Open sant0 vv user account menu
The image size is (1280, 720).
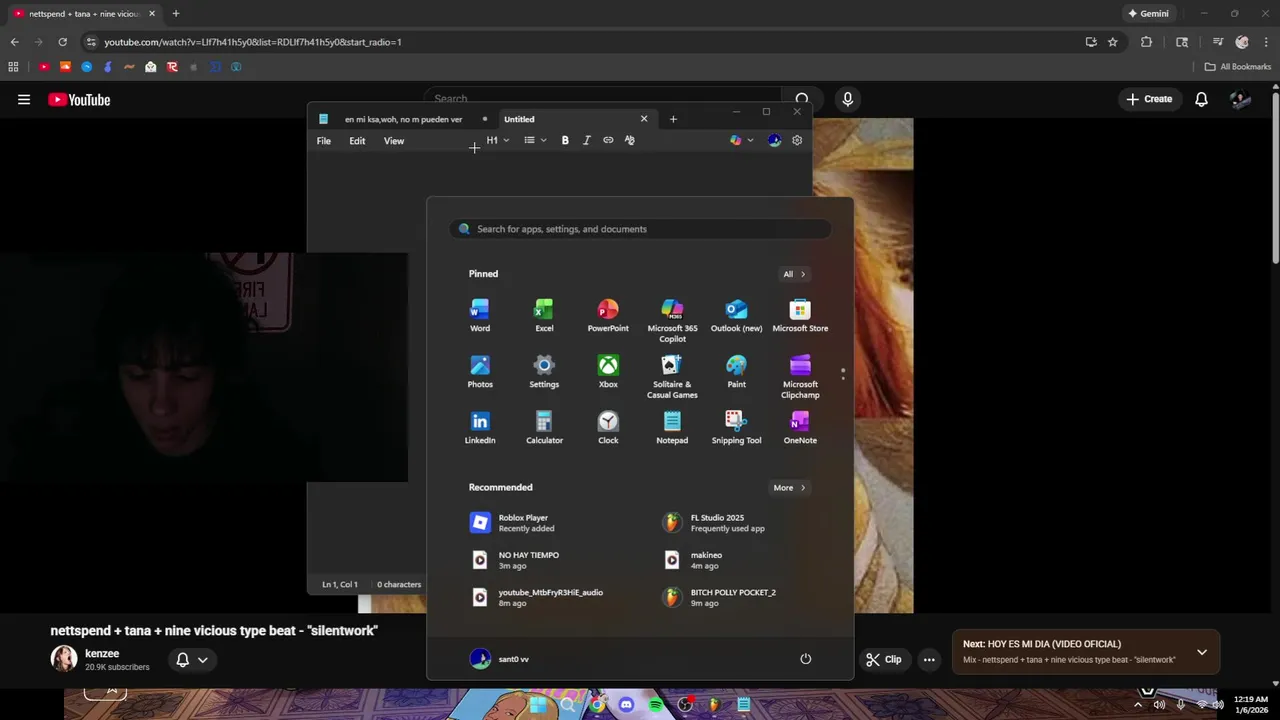click(499, 659)
